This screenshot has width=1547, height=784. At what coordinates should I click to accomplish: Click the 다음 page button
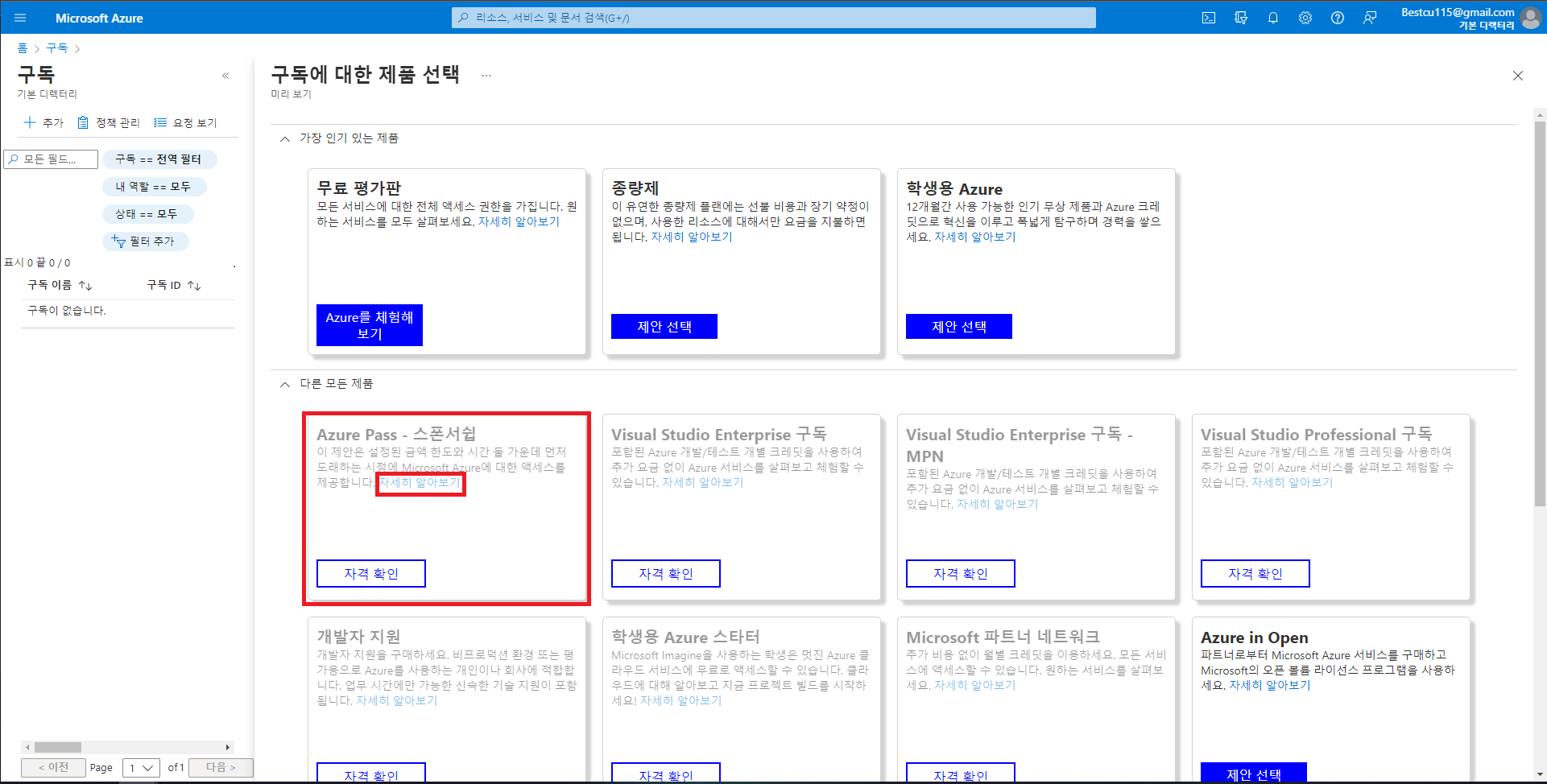221,768
